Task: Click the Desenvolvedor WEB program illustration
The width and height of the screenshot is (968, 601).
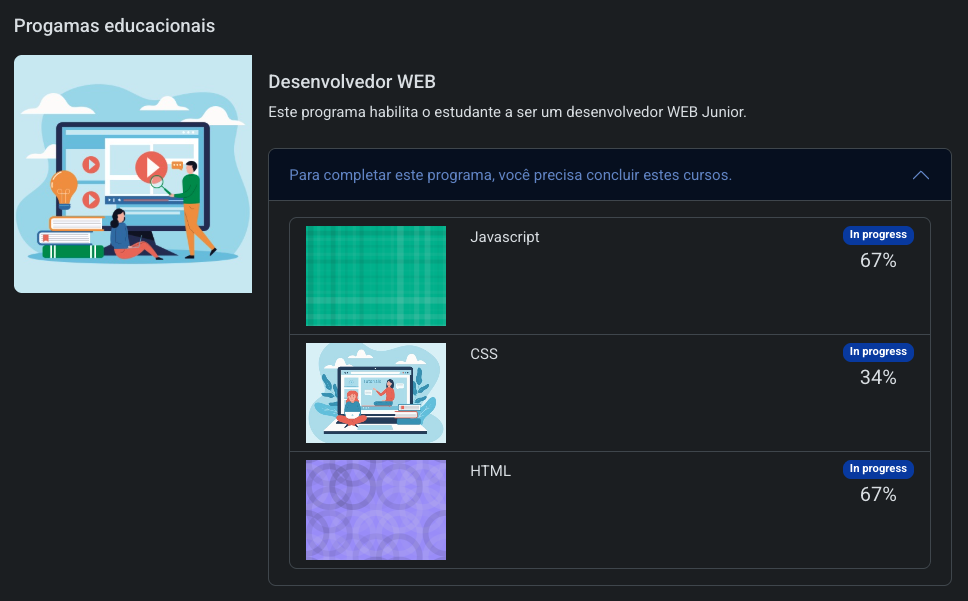Action: point(133,174)
